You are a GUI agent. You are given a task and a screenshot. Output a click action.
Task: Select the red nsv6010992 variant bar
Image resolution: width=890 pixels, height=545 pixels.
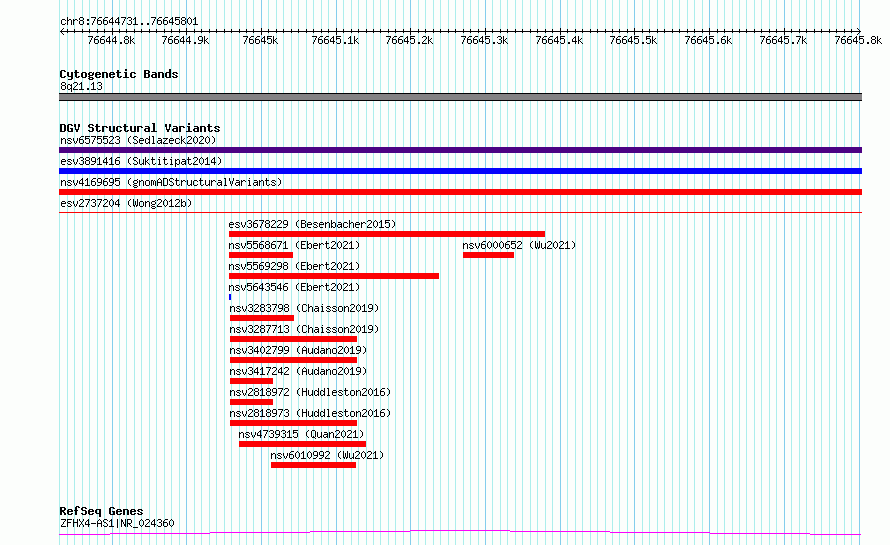pyautogui.click(x=313, y=465)
